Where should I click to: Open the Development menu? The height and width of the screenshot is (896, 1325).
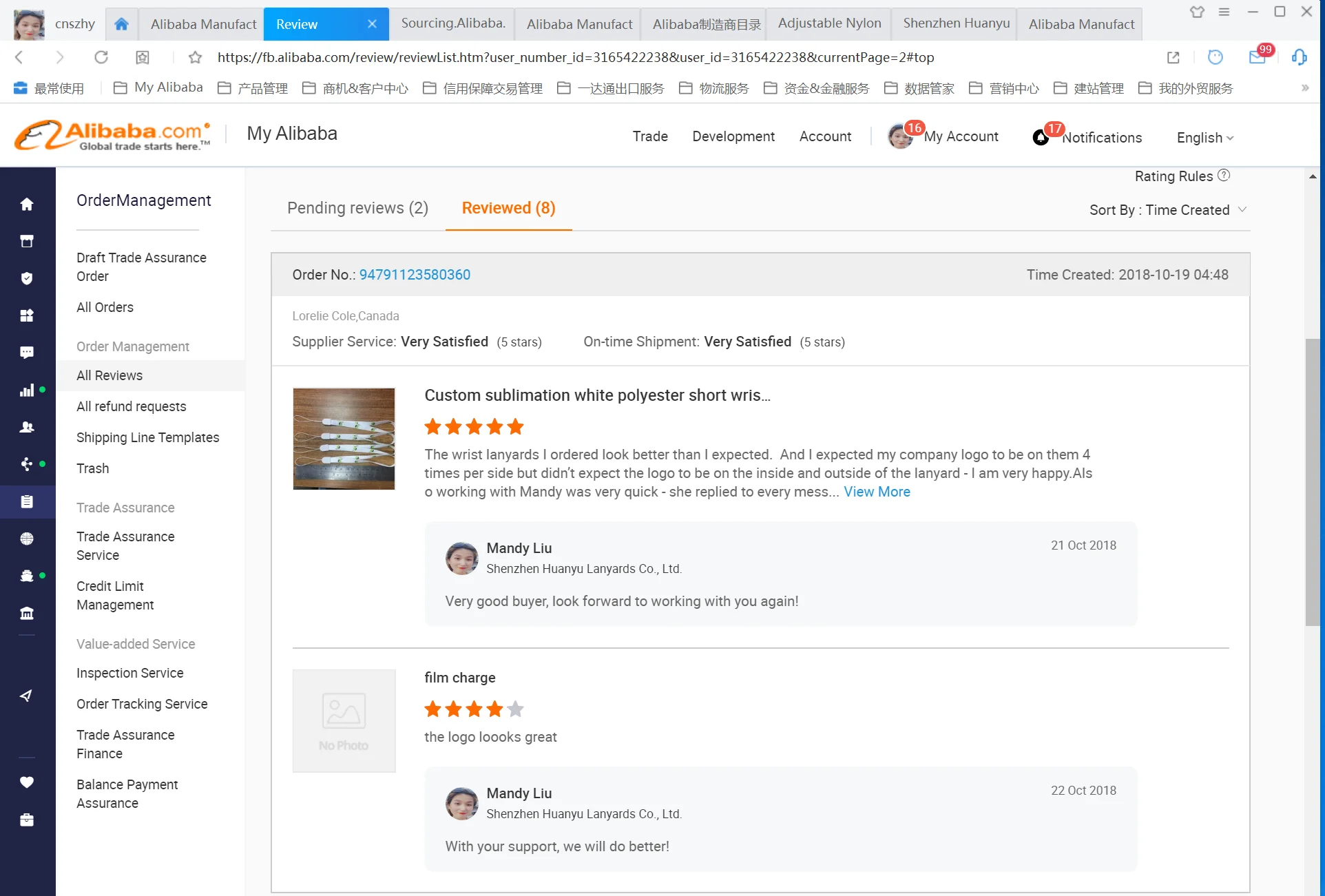tap(733, 136)
